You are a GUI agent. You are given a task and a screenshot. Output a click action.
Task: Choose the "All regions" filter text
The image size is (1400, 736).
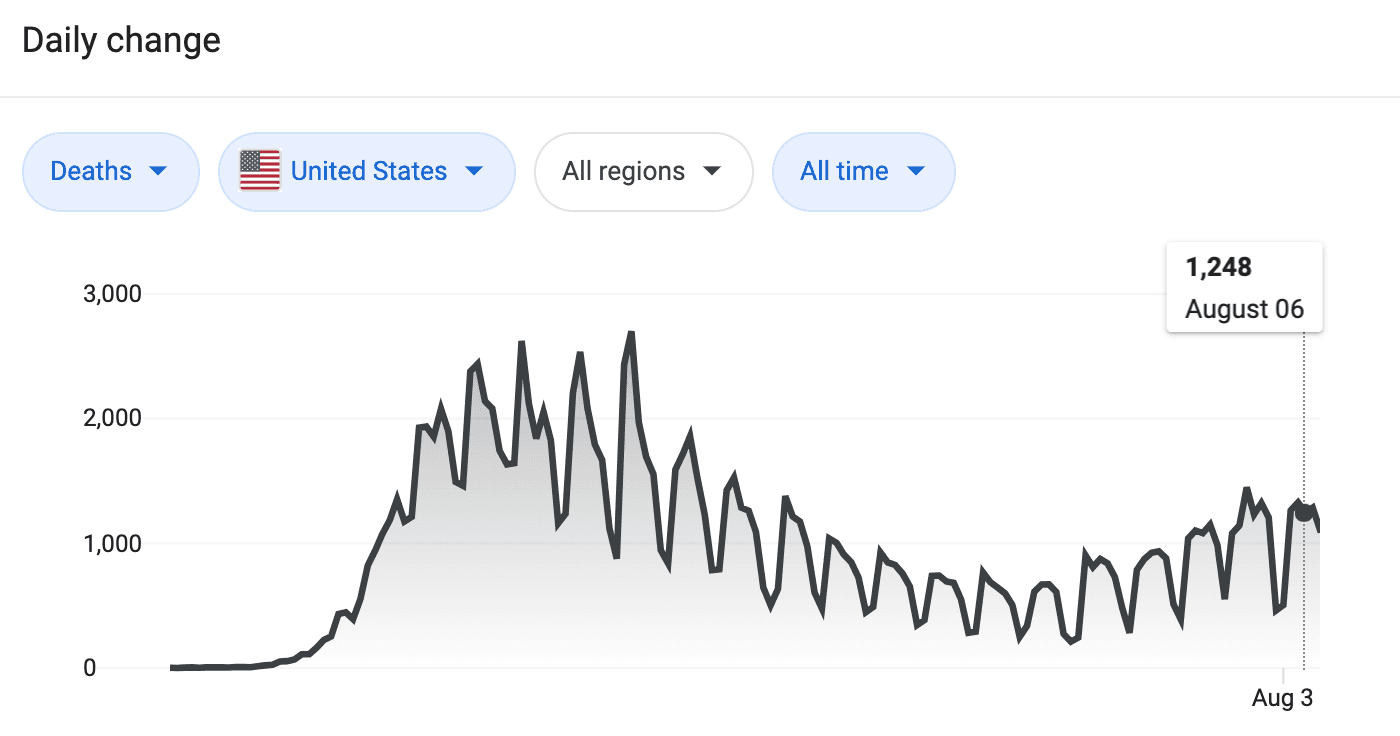point(623,171)
